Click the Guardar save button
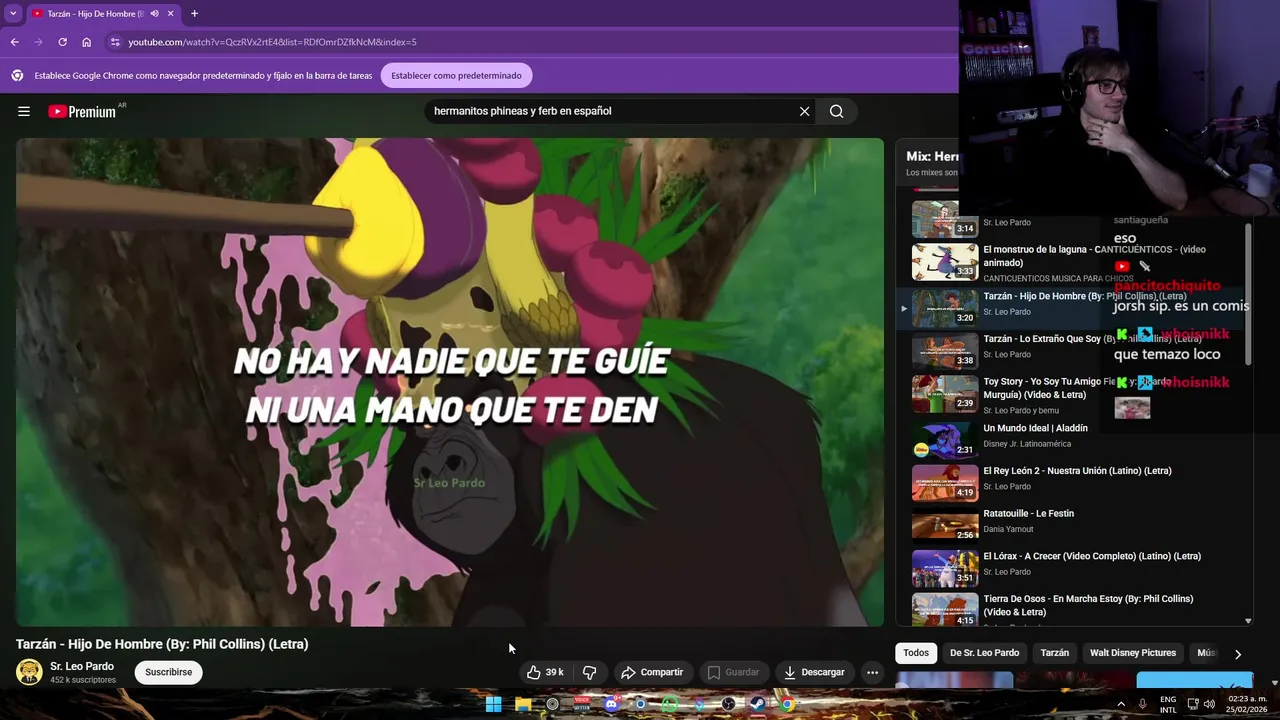Image resolution: width=1280 pixels, height=720 pixels. [x=733, y=672]
